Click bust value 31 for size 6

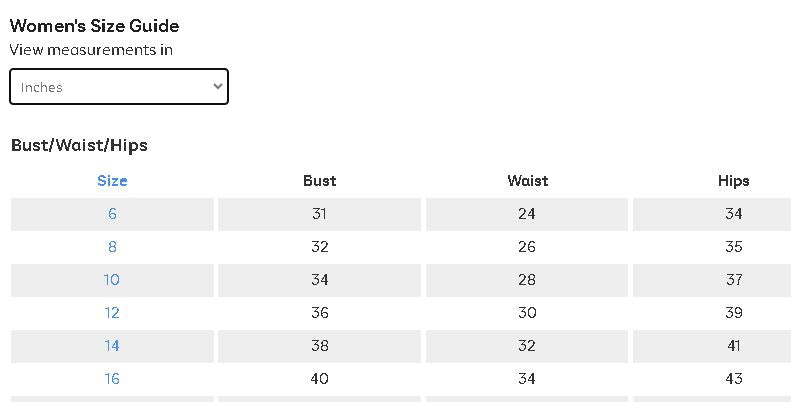pos(319,214)
